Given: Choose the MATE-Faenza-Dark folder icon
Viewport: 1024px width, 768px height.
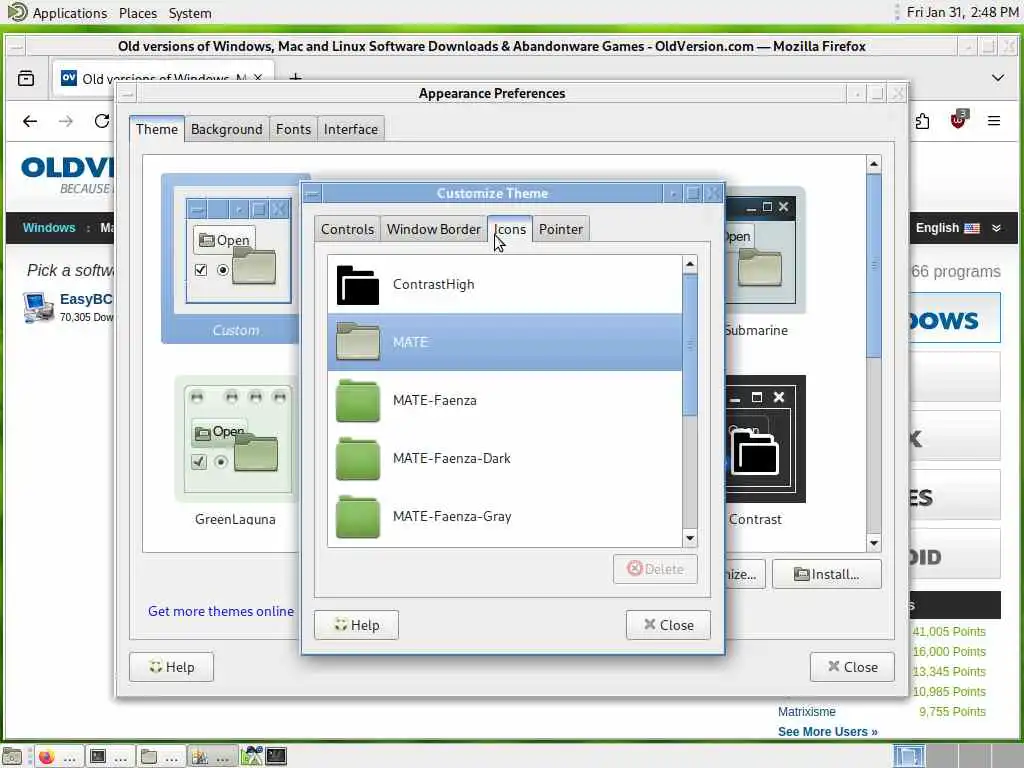Looking at the screenshot, I should tap(357, 458).
